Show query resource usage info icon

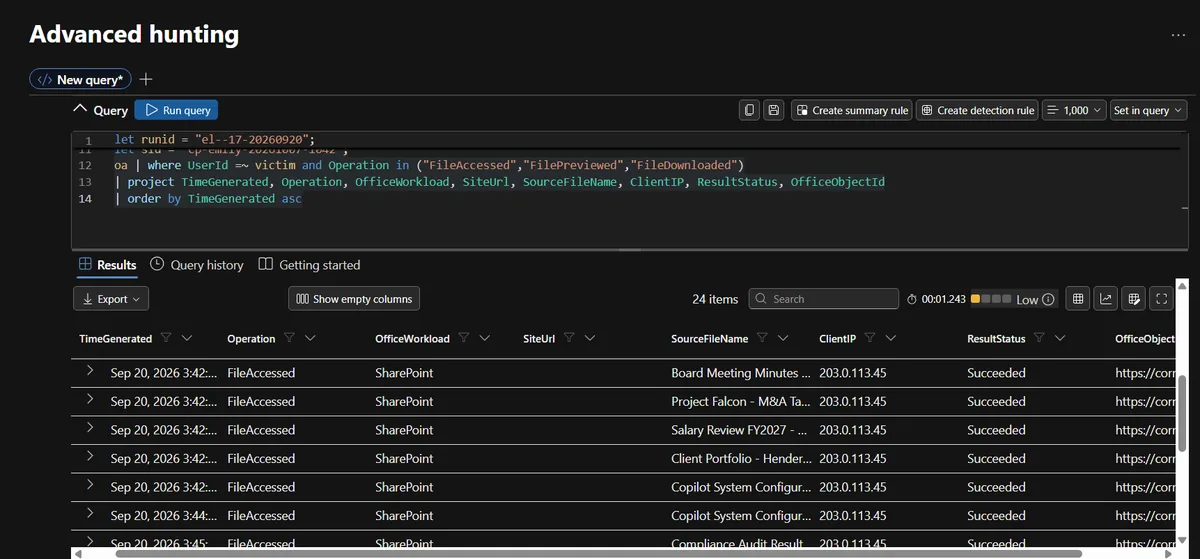pos(1048,299)
